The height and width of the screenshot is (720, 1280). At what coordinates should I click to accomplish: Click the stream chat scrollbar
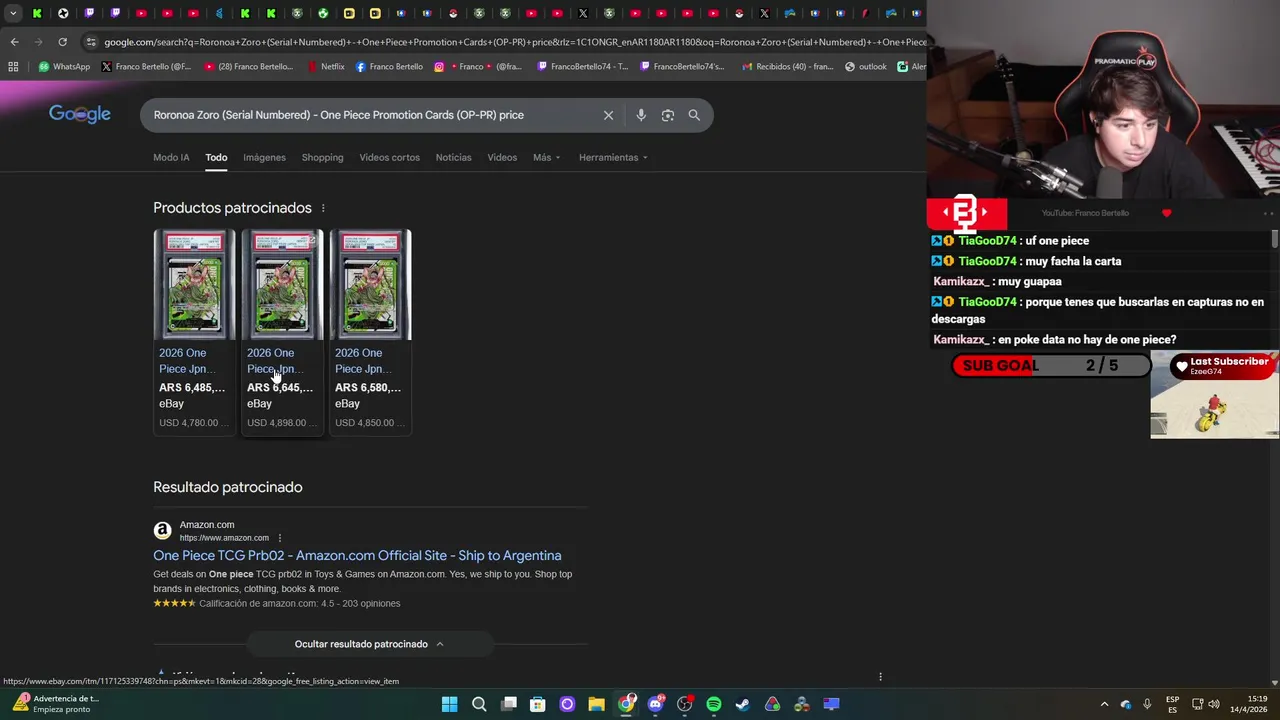1274,239
